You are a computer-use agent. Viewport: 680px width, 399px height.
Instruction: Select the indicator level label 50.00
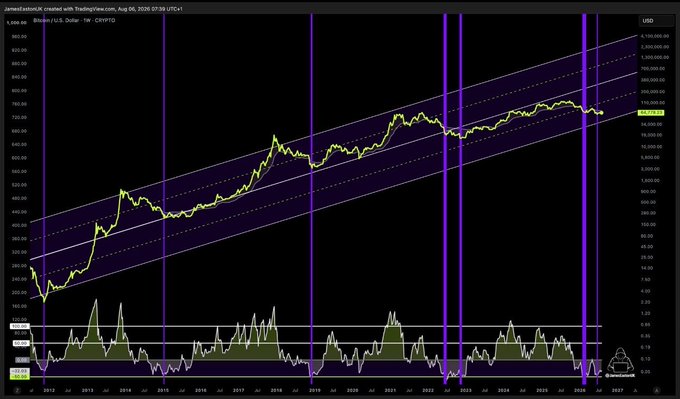(x=20, y=343)
